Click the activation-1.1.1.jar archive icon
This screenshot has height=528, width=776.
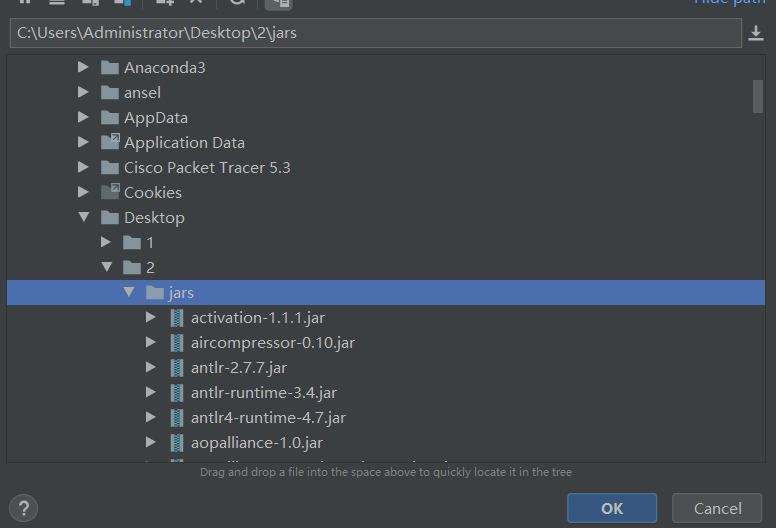click(x=177, y=318)
